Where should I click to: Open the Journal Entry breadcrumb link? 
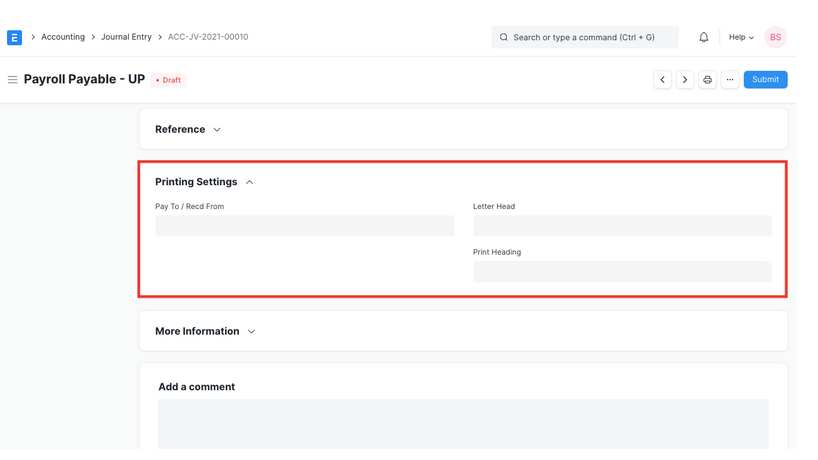point(126,37)
